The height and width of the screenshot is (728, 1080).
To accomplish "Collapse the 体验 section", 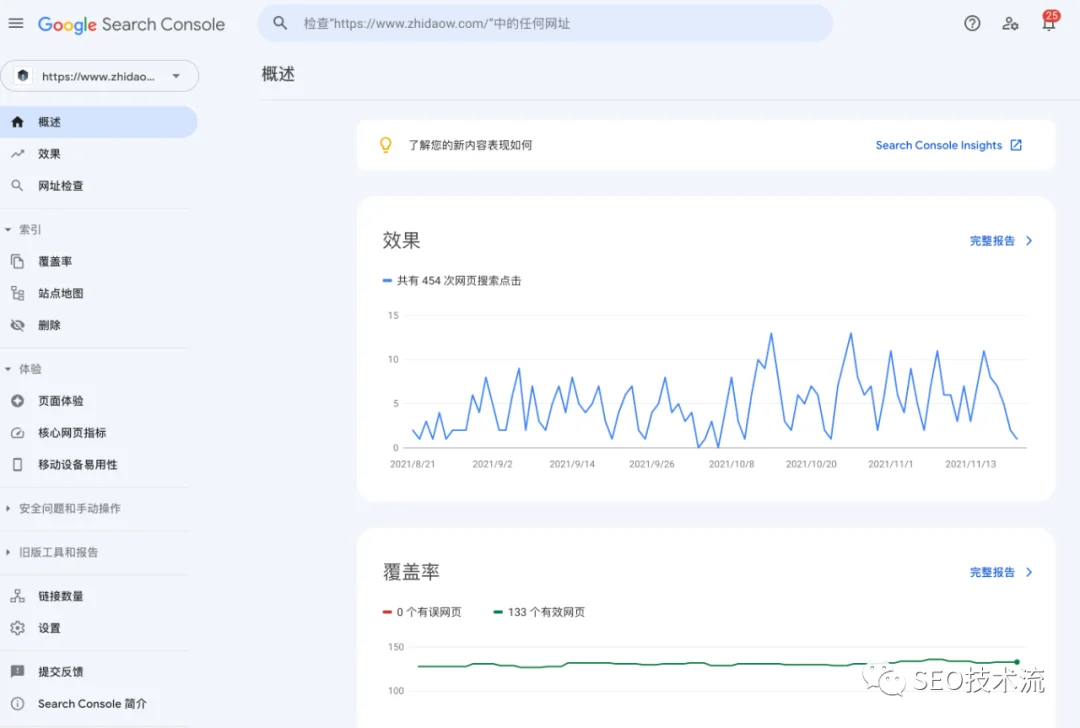I will pos(8,369).
